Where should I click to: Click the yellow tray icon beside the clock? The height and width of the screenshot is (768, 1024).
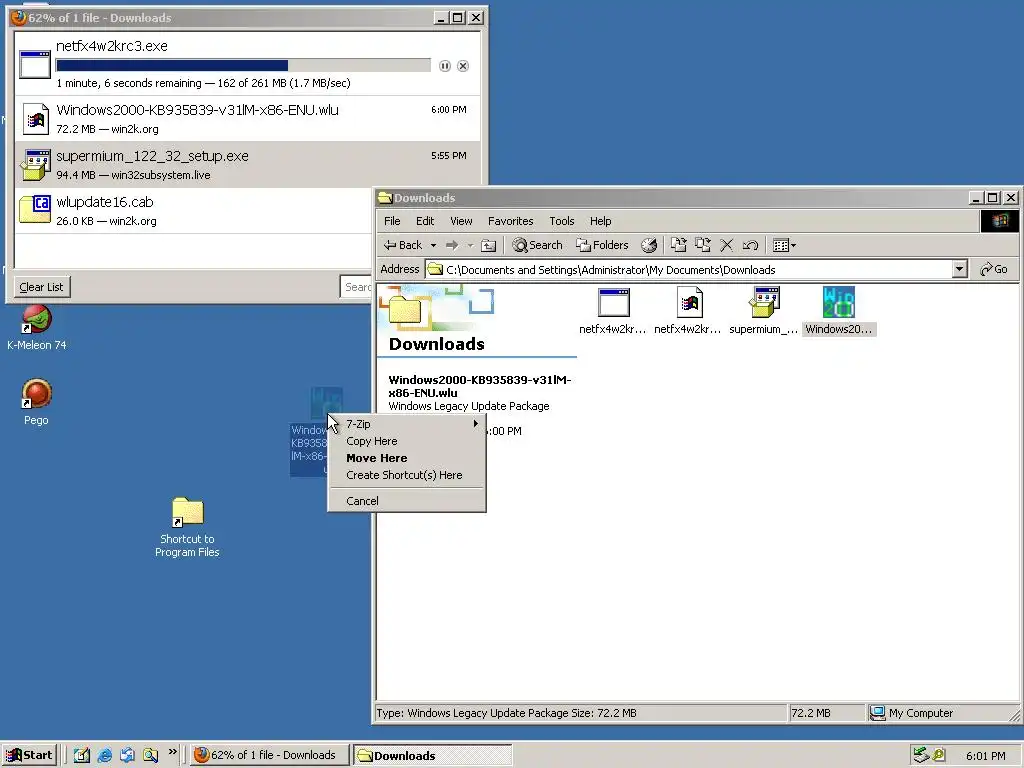click(938, 755)
